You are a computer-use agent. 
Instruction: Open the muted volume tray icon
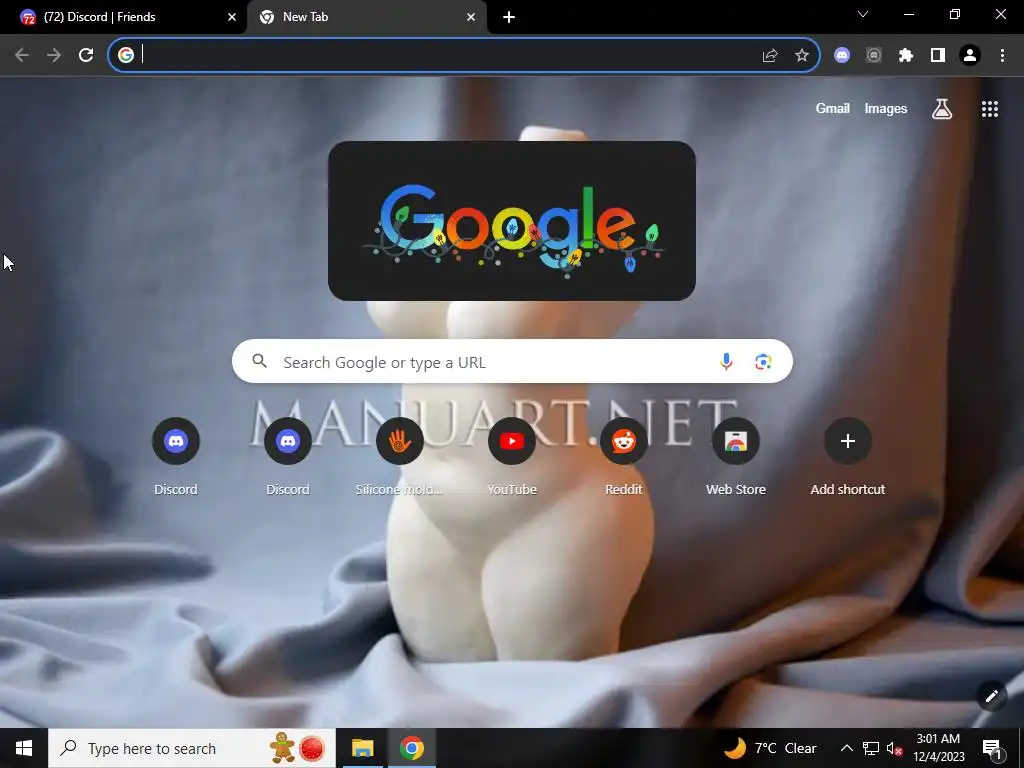[894, 749]
